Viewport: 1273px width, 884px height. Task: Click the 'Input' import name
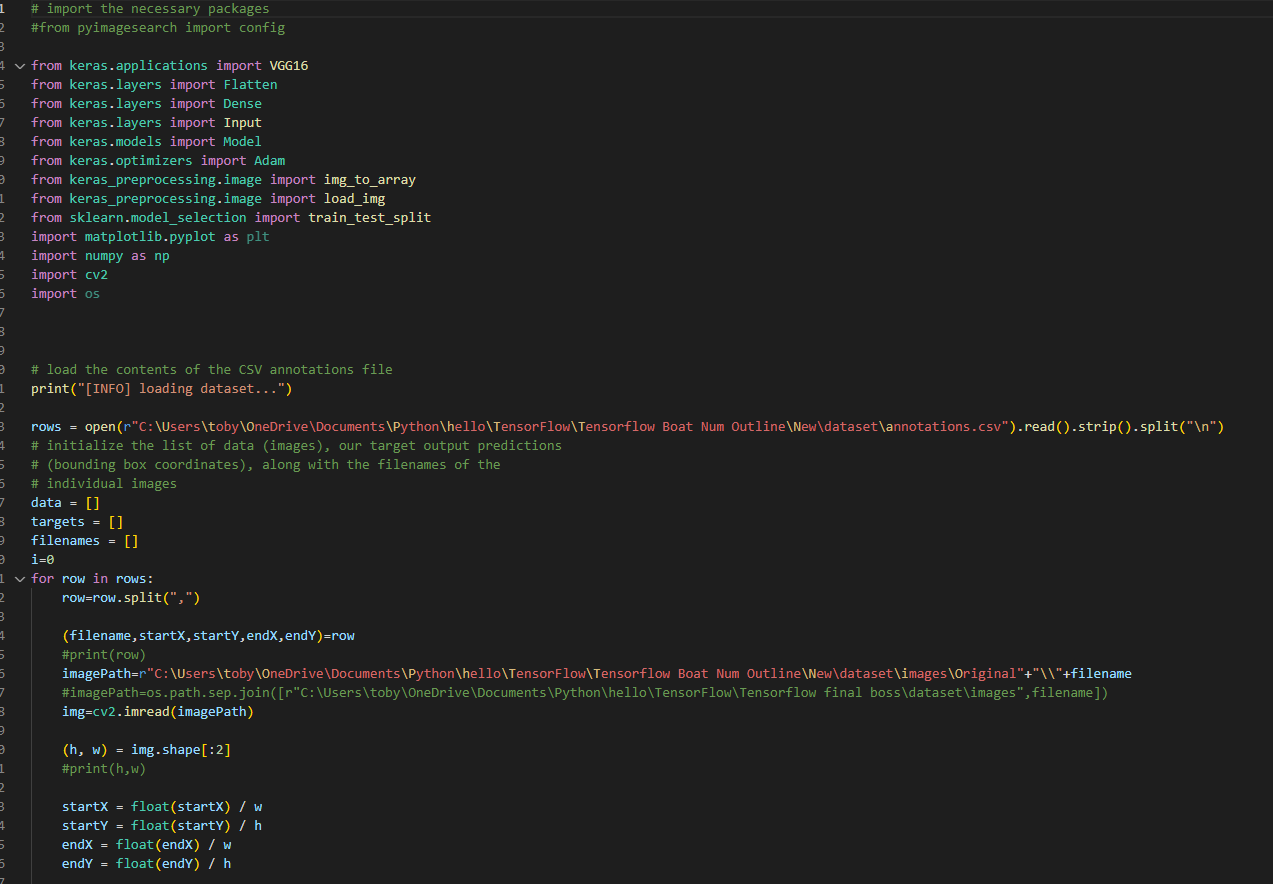242,123
